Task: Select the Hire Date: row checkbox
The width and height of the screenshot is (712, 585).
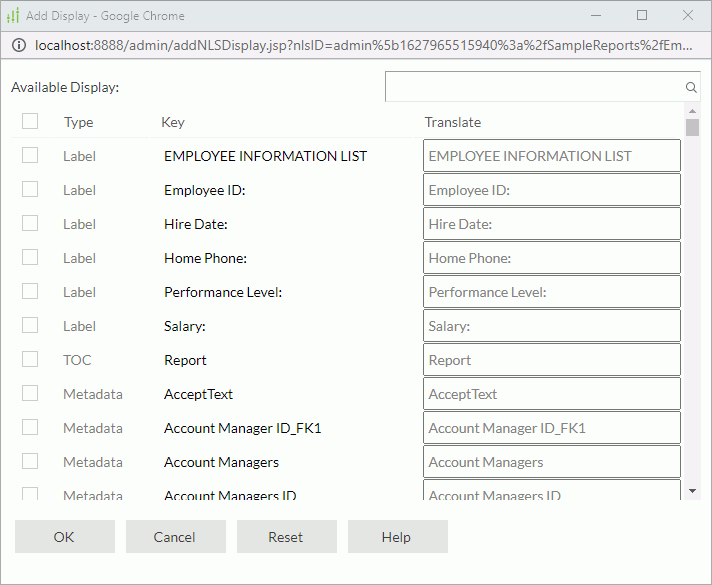Action: [30, 223]
